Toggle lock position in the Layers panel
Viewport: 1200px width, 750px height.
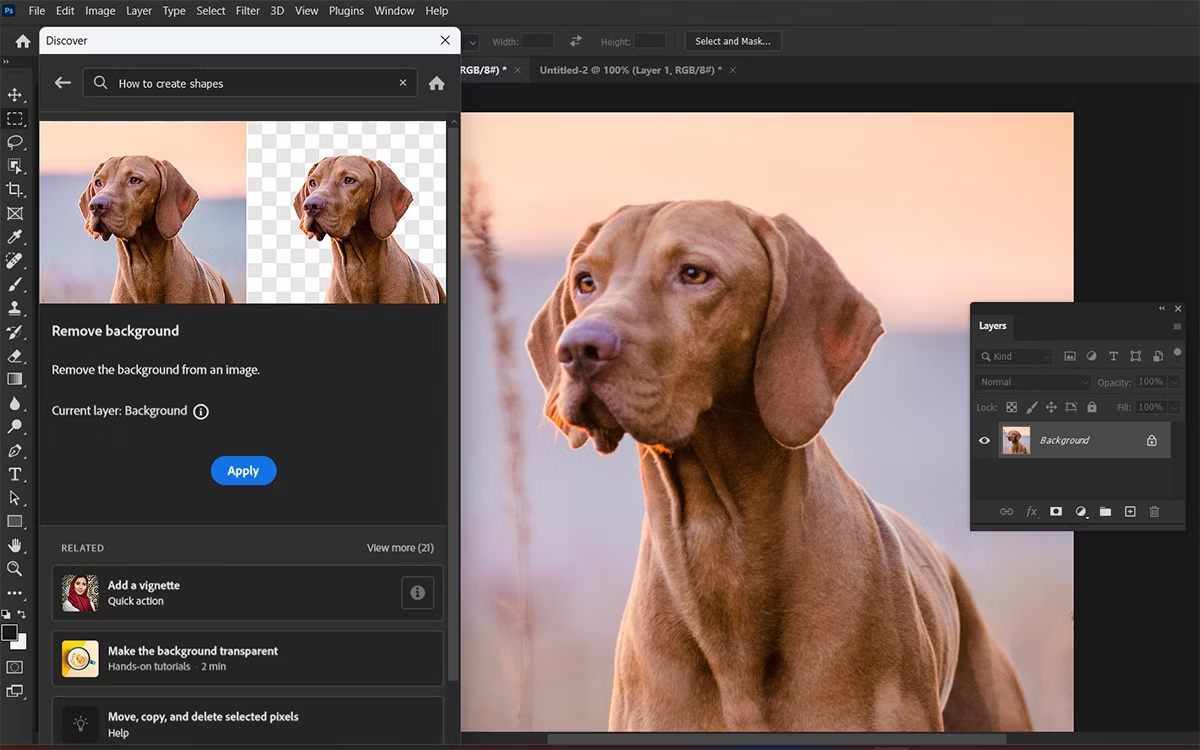click(x=1051, y=407)
